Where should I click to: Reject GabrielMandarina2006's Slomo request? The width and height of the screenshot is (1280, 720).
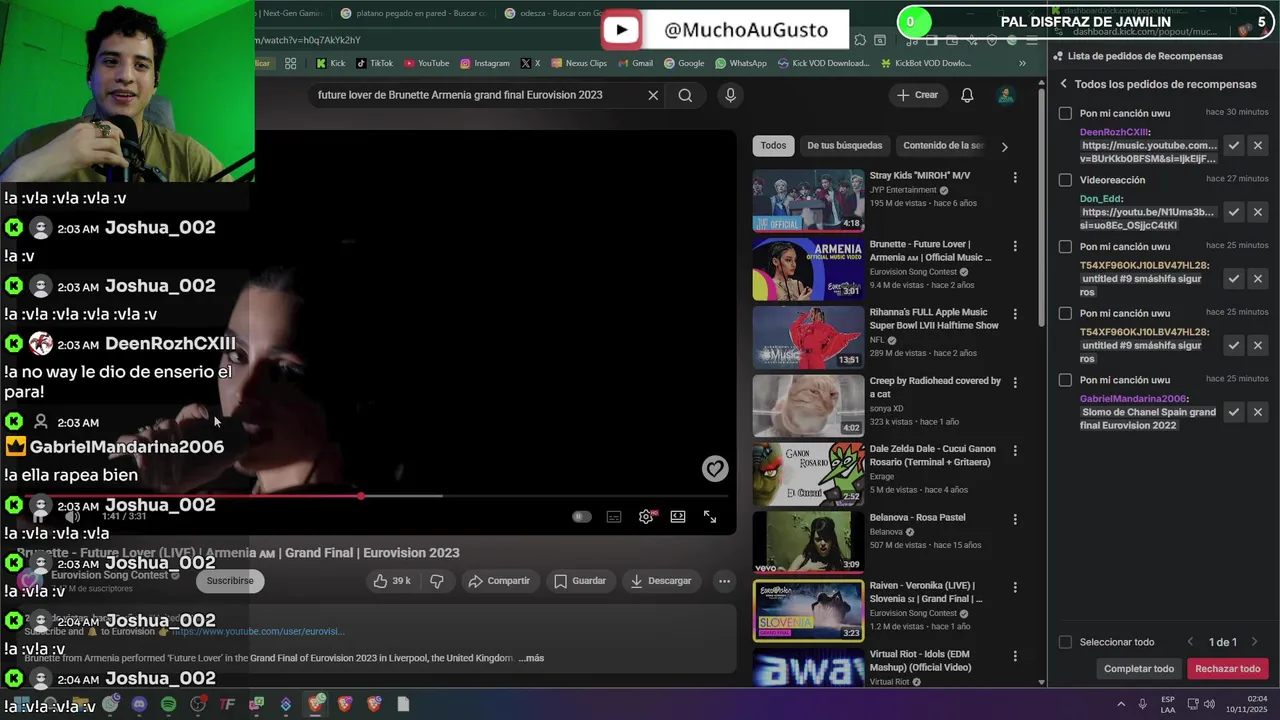click(x=1258, y=412)
